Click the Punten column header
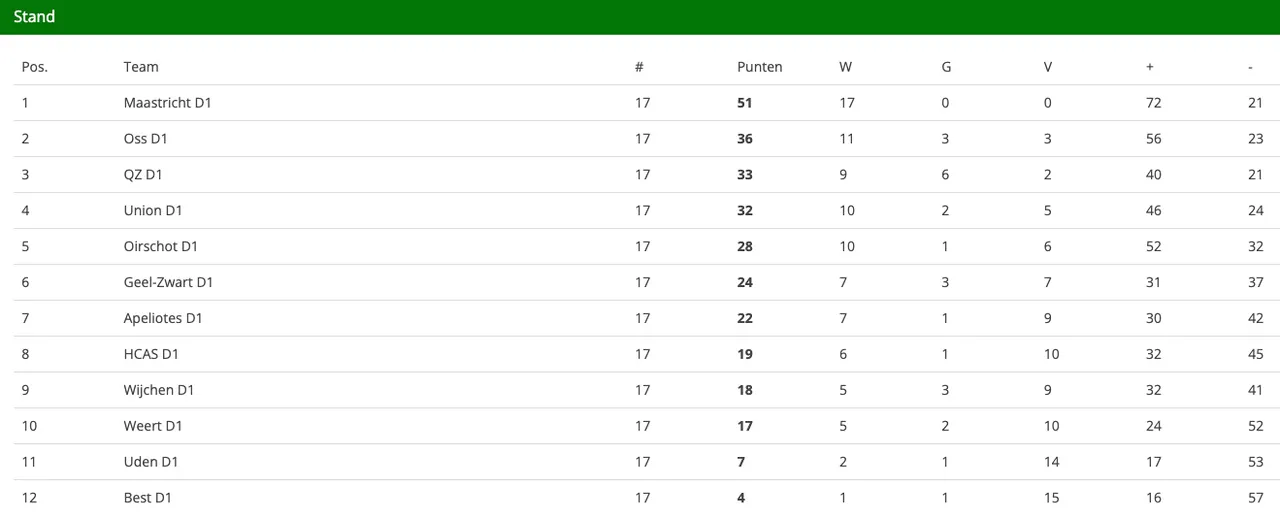 pos(759,67)
